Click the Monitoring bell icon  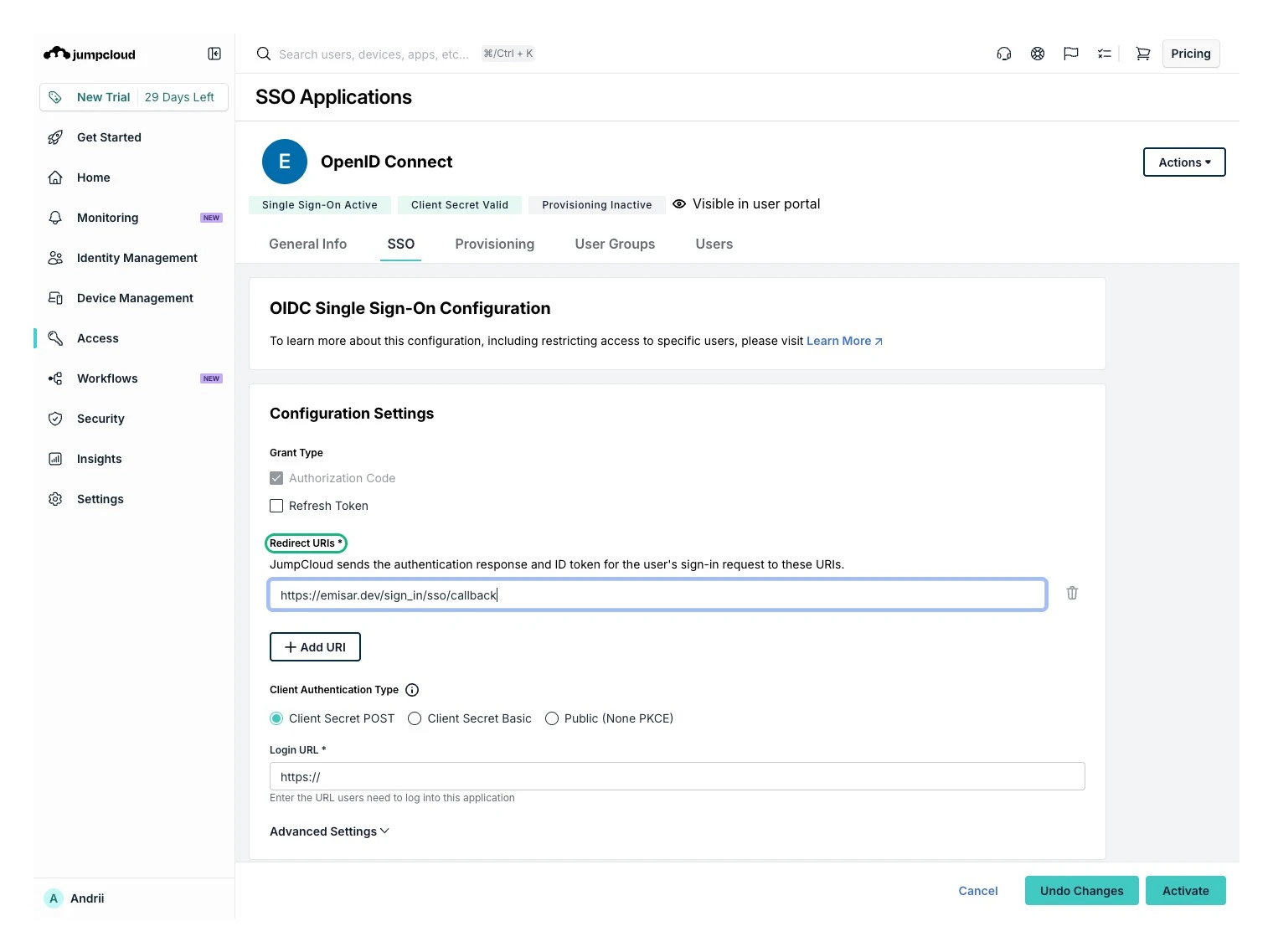55,218
